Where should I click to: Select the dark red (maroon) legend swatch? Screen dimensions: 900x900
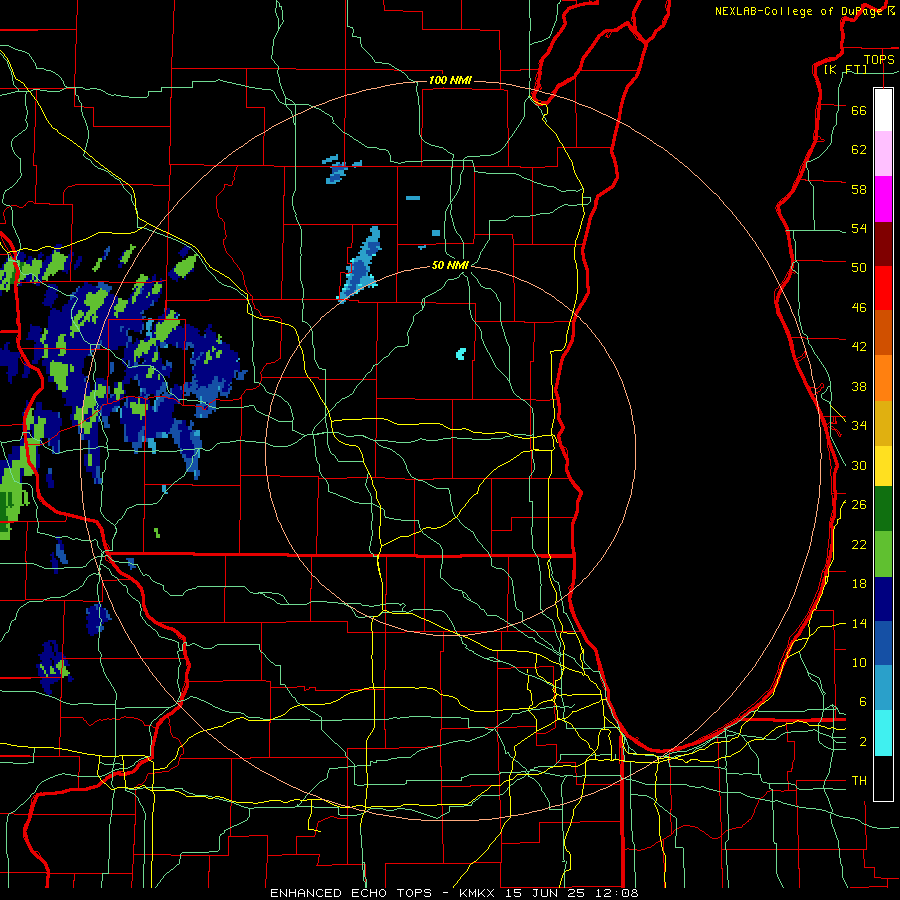coord(883,244)
